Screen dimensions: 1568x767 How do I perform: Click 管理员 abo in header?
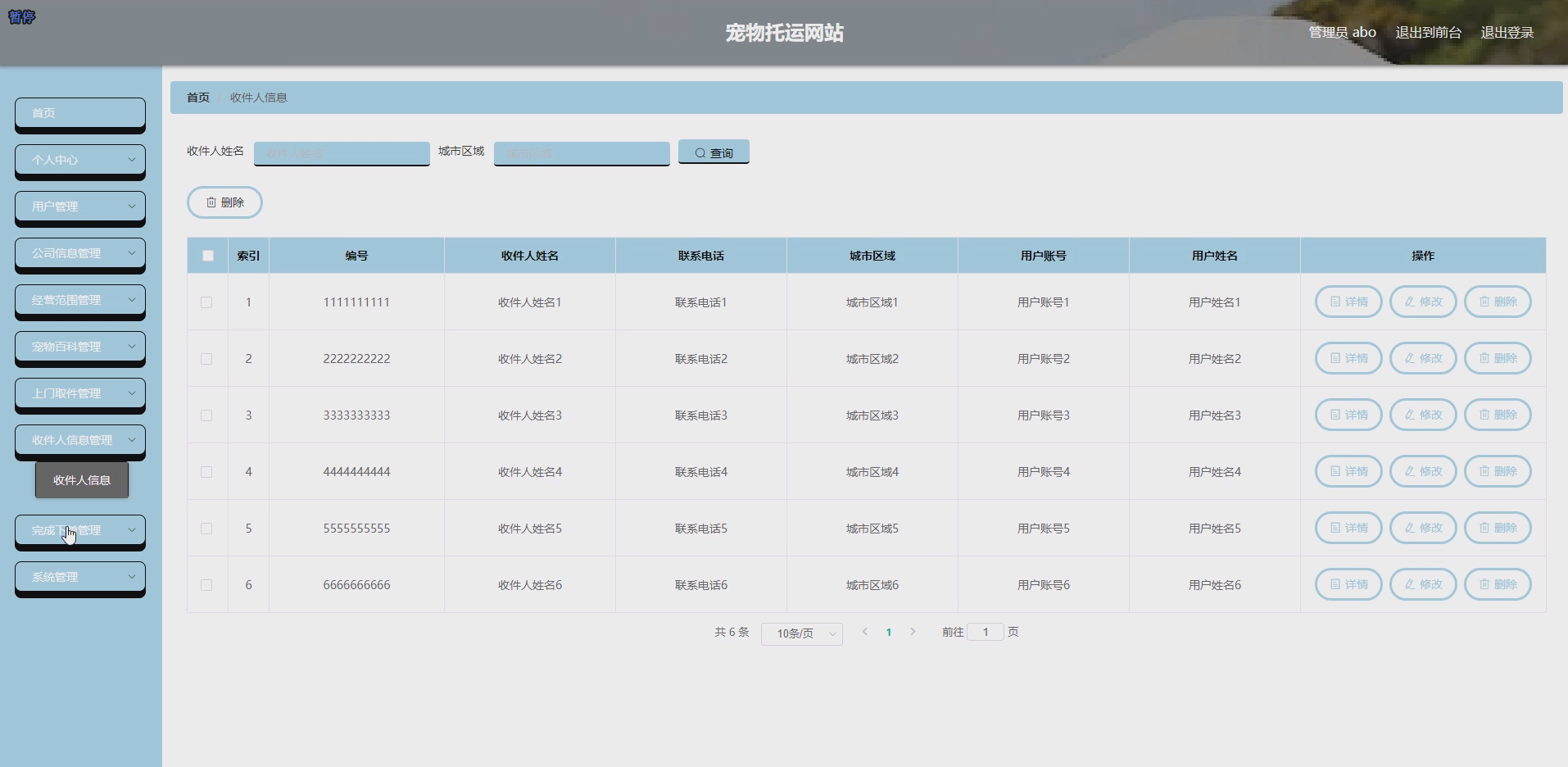pyautogui.click(x=1342, y=32)
